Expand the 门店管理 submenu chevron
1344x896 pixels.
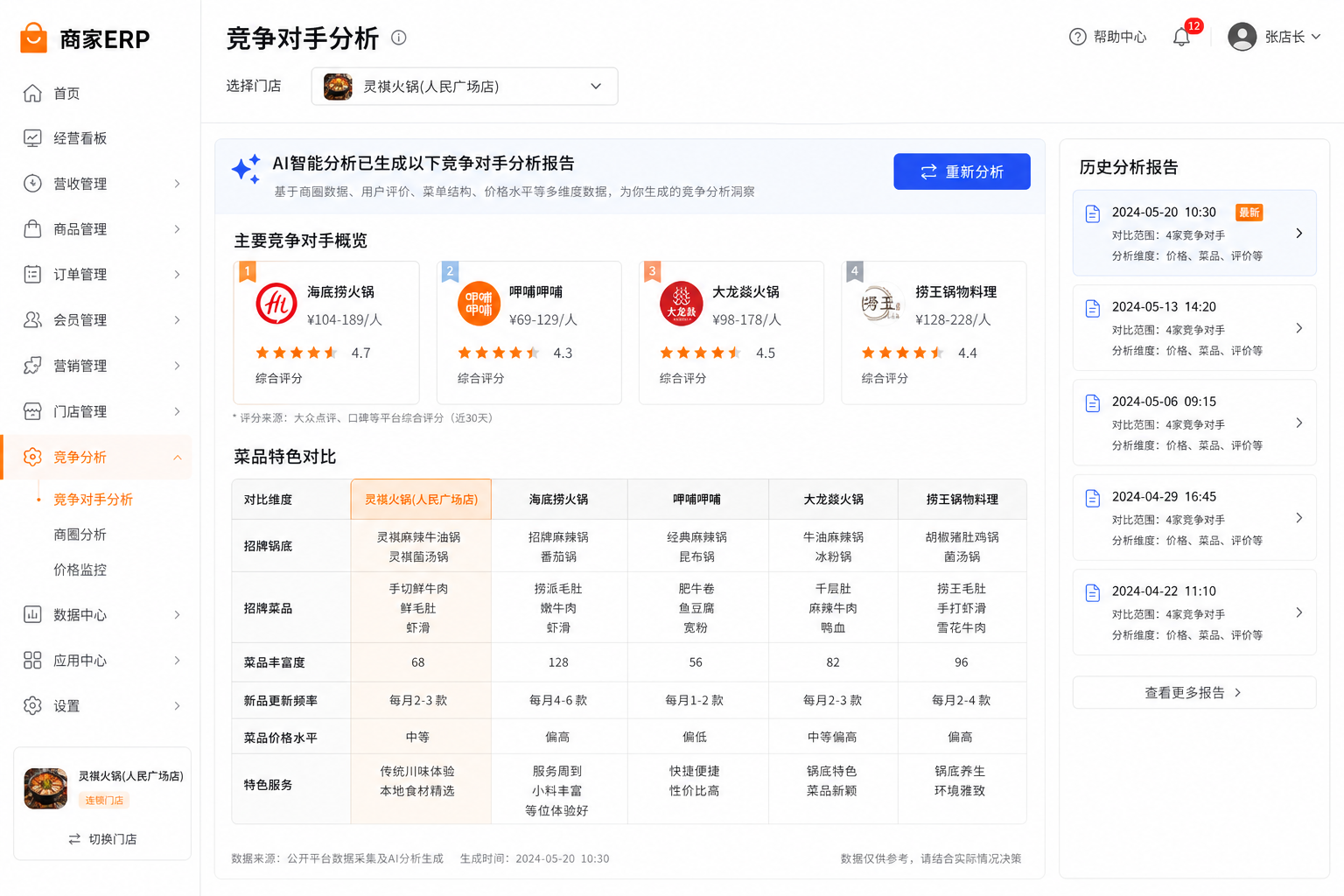[177, 410]
